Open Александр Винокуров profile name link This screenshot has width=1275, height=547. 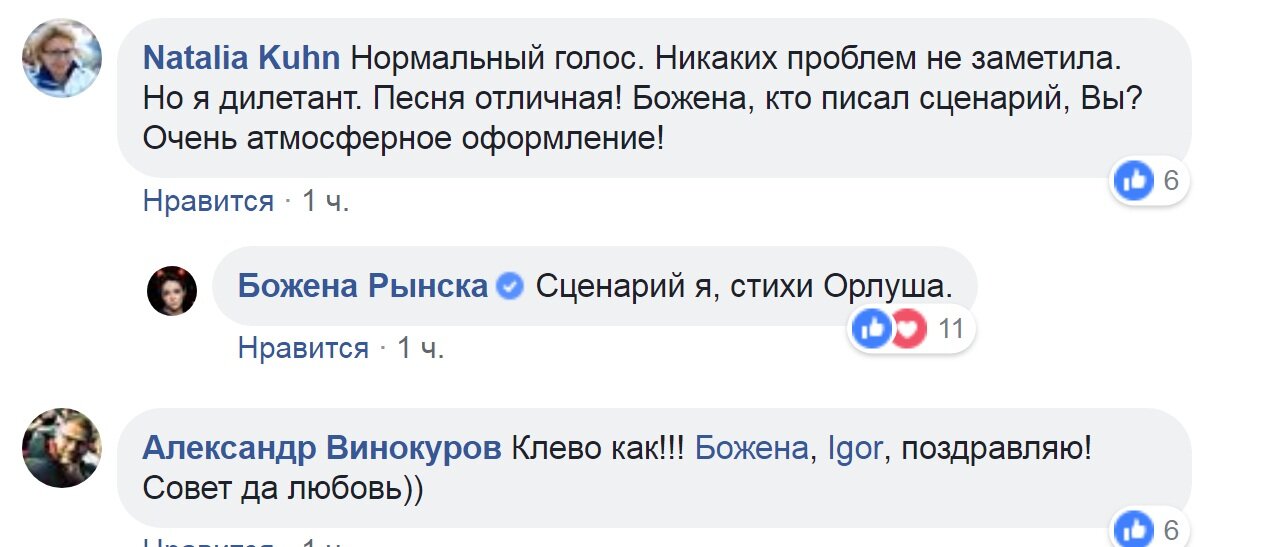click(321, 449)
